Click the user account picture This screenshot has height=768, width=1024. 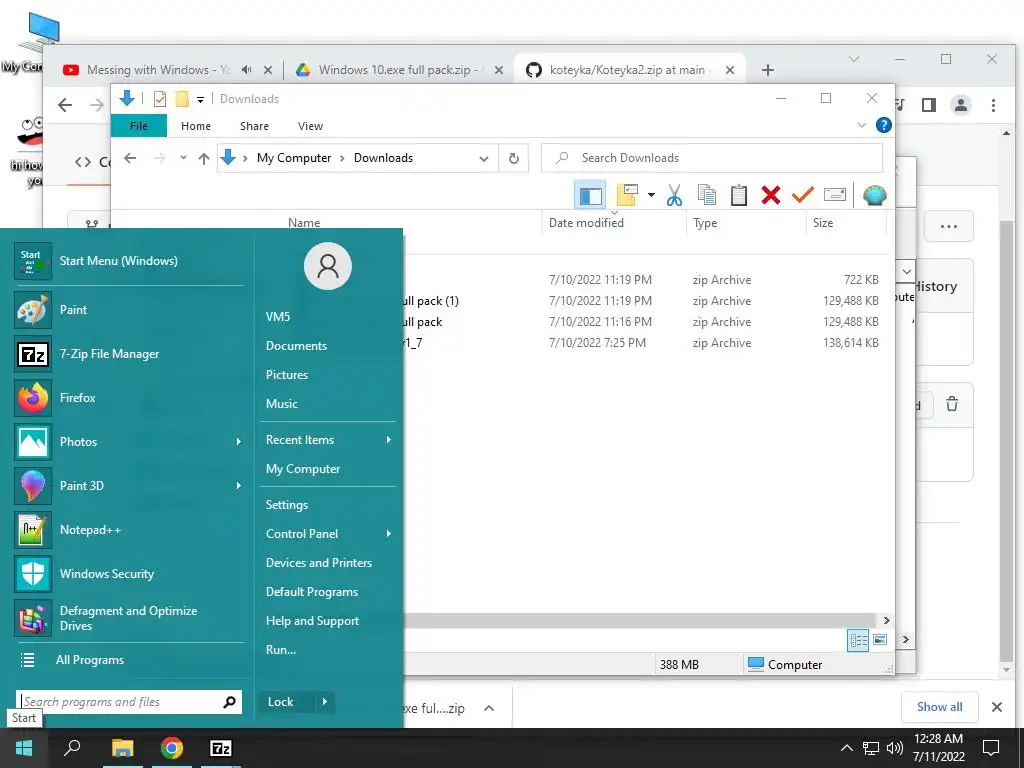pyautogui.click(x=328, y=266)
